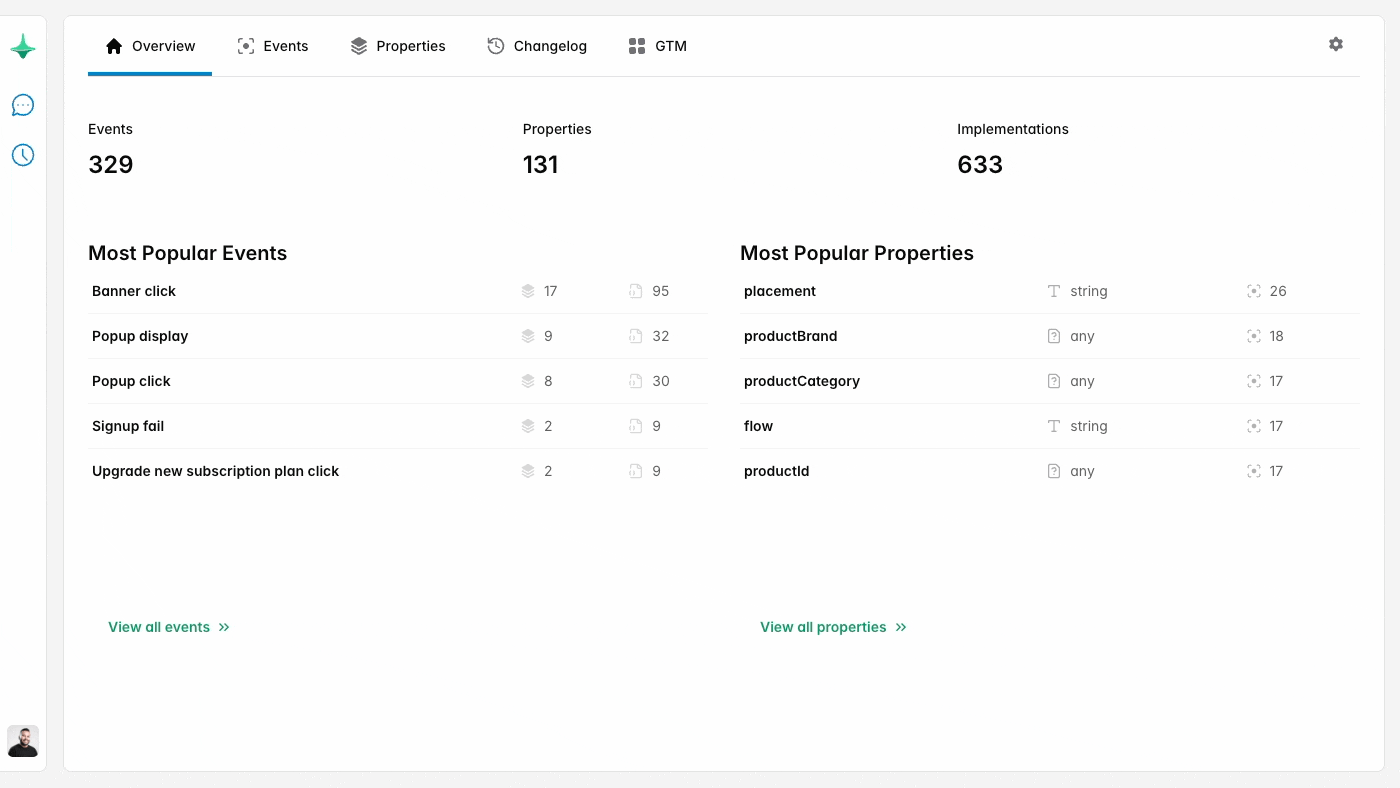Click the file icon next to Popup display count

click(x=634, y=336)
